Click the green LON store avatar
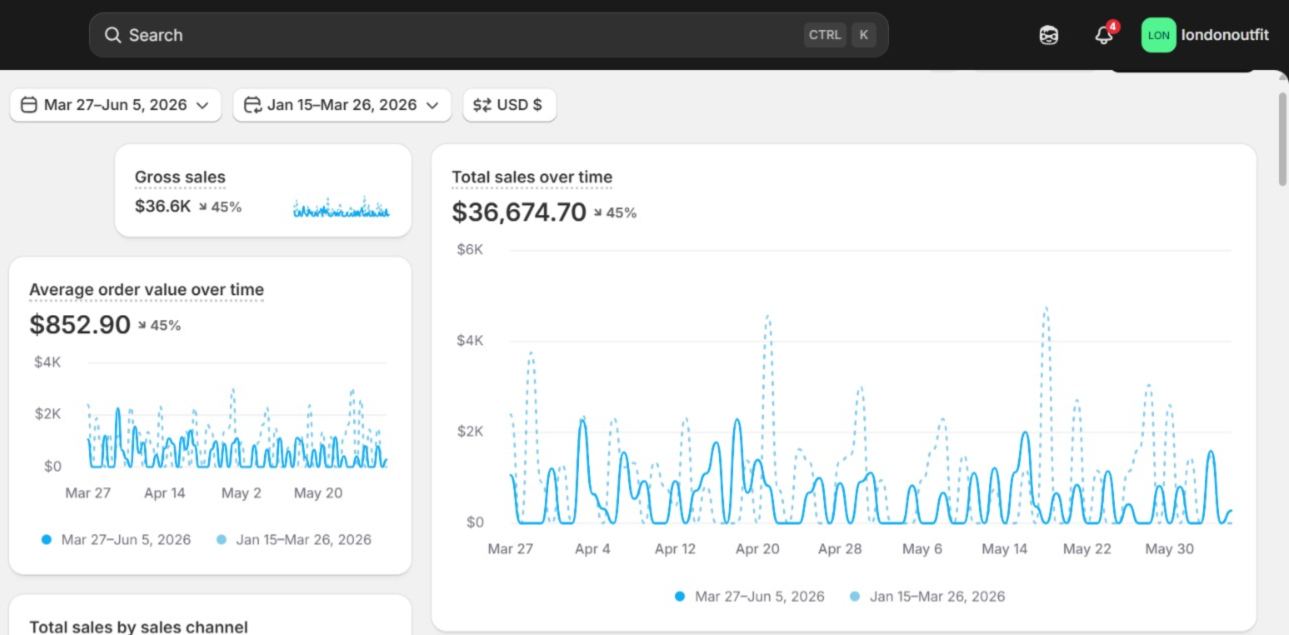This screenshot has height=635, width=1289. point(1159,35)
